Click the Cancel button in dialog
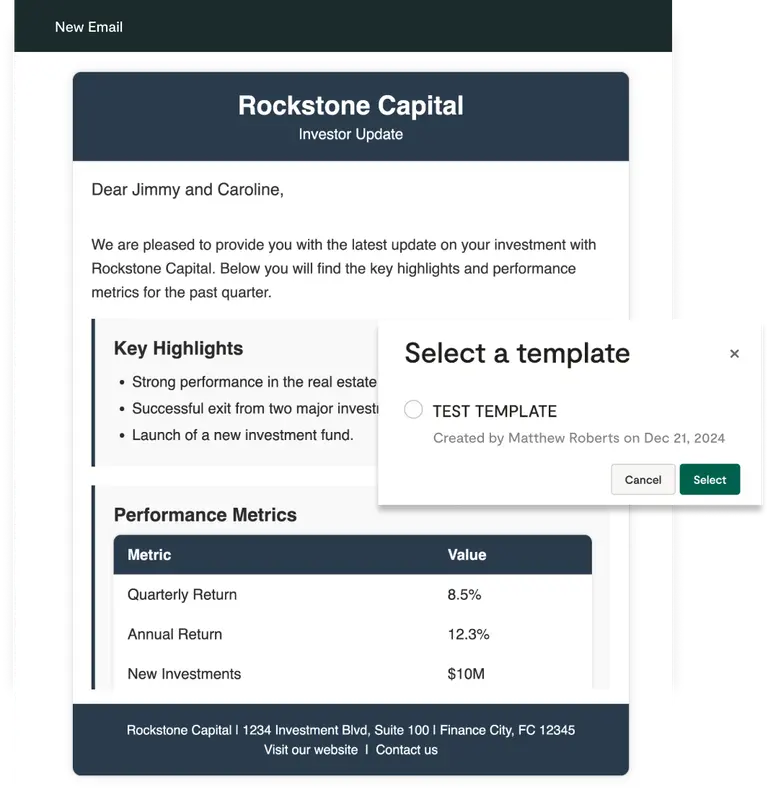768x789 pixels. click(642, 479)
